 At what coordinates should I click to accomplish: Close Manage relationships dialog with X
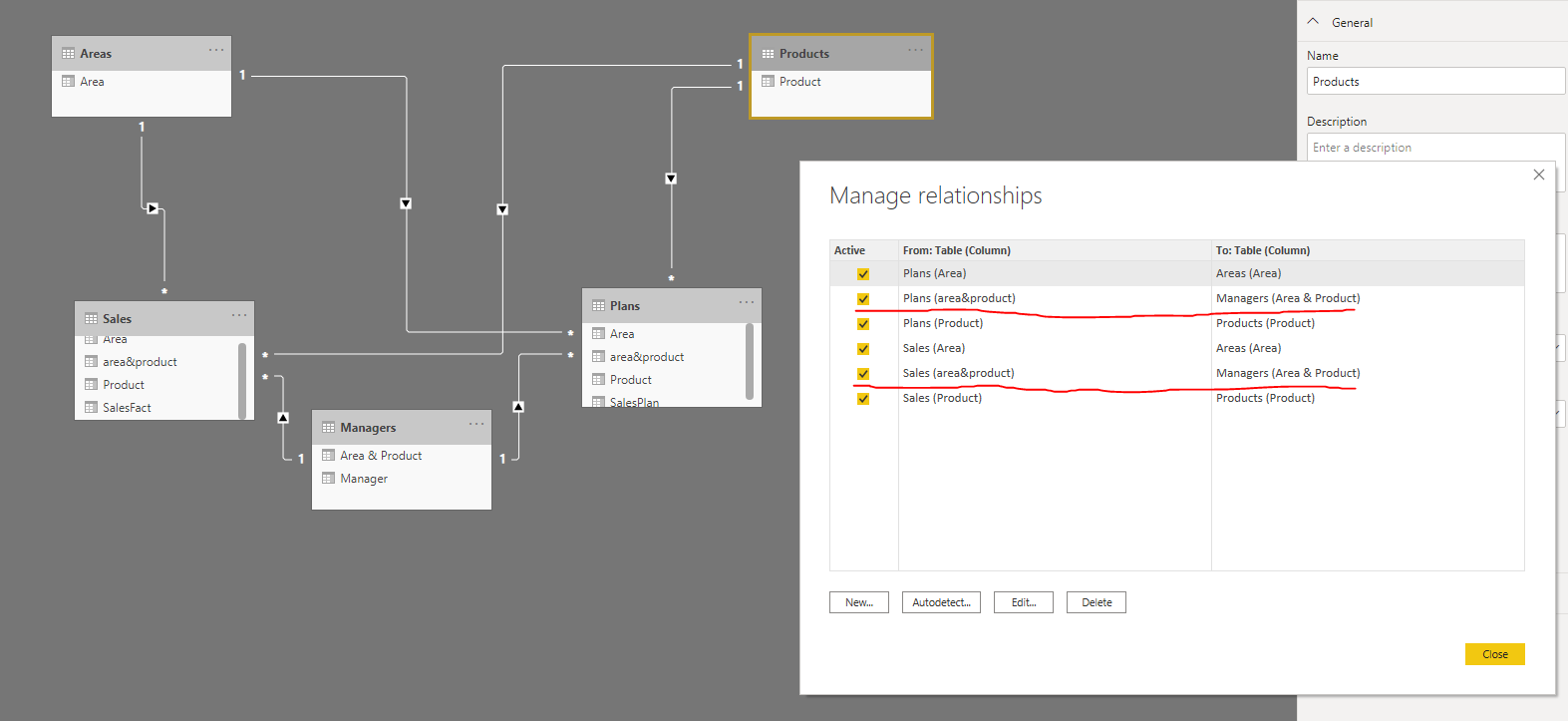[x=1539, y=175]
